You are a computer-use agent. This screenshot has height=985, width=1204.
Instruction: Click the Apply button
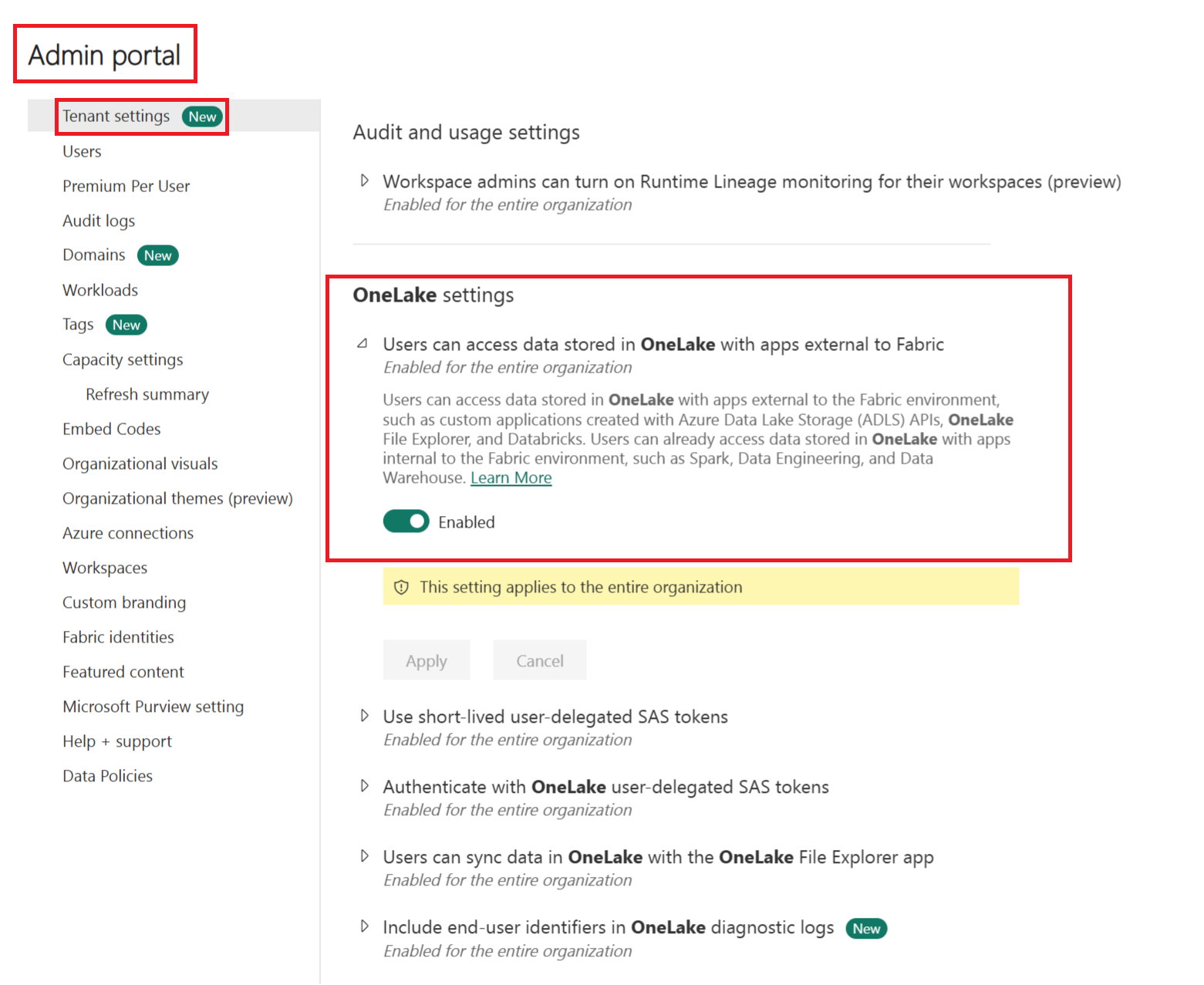[427, 660]
